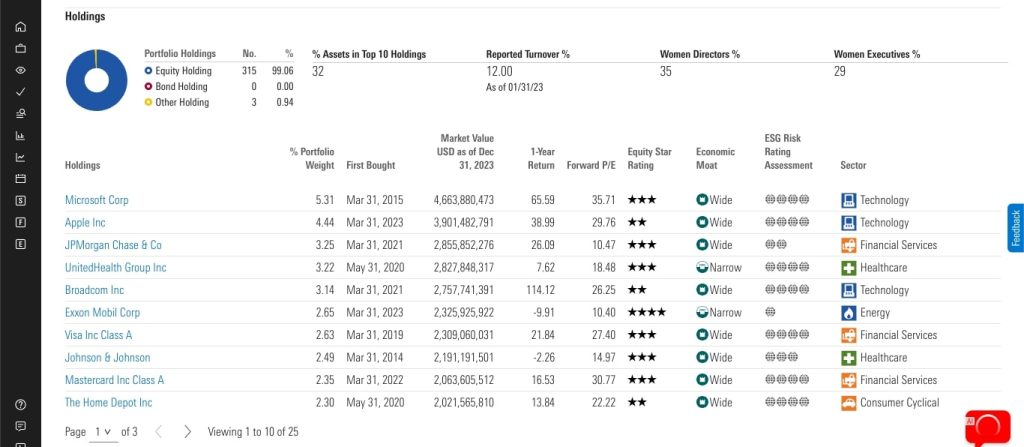Click the line chart icon in sidebar

(21, 157)
